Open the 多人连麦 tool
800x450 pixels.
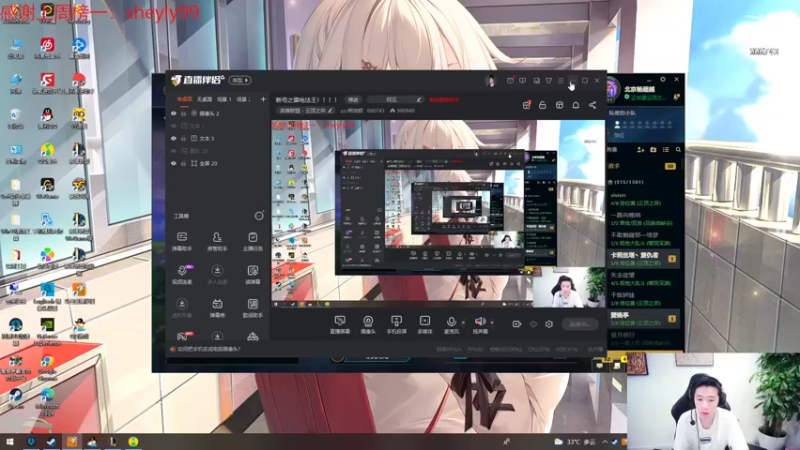[x=217, y=274]
